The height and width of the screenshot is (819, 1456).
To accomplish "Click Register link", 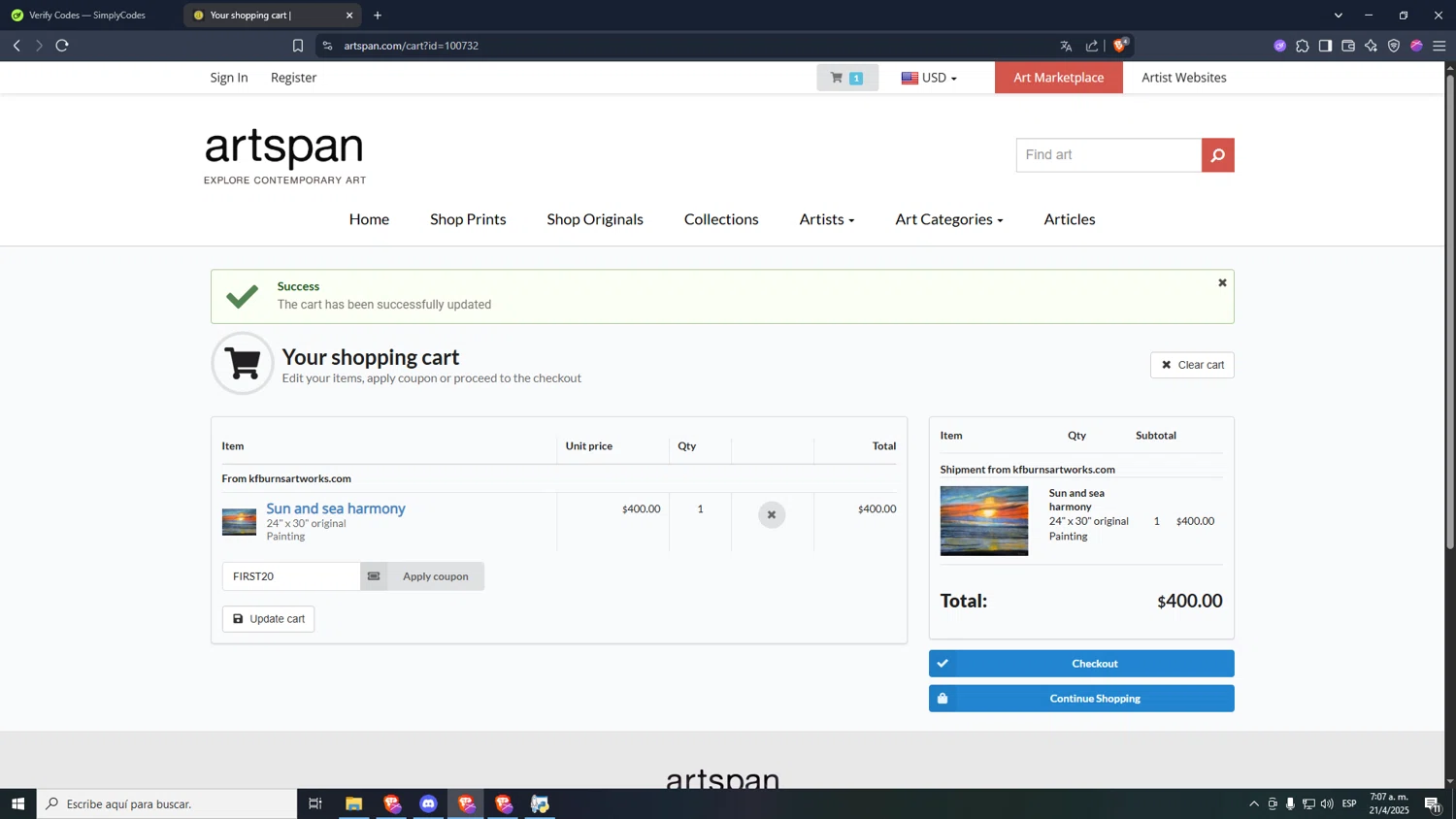I will coord(293,78).
